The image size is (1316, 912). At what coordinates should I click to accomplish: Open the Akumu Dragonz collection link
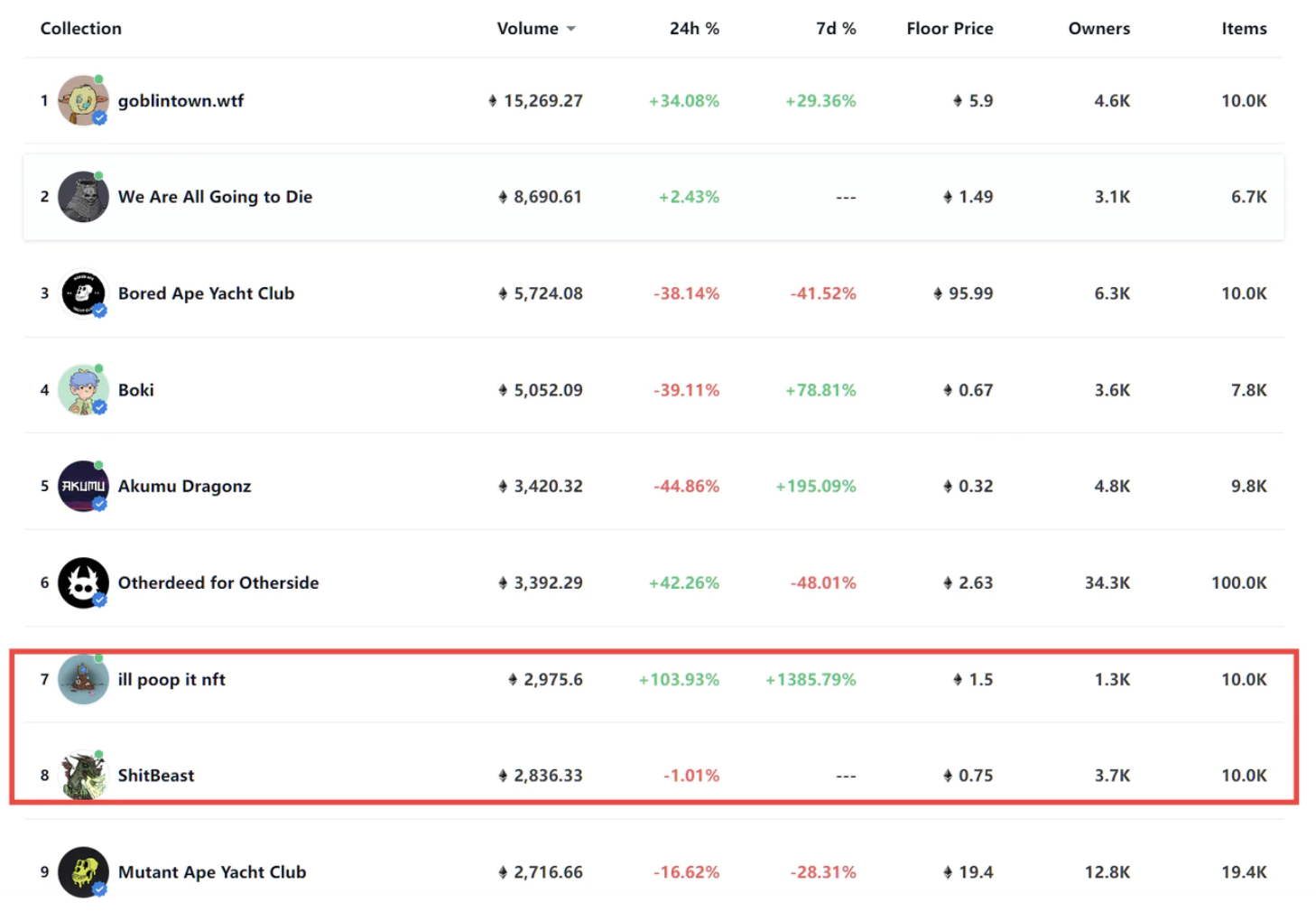(x=184, y=486)
